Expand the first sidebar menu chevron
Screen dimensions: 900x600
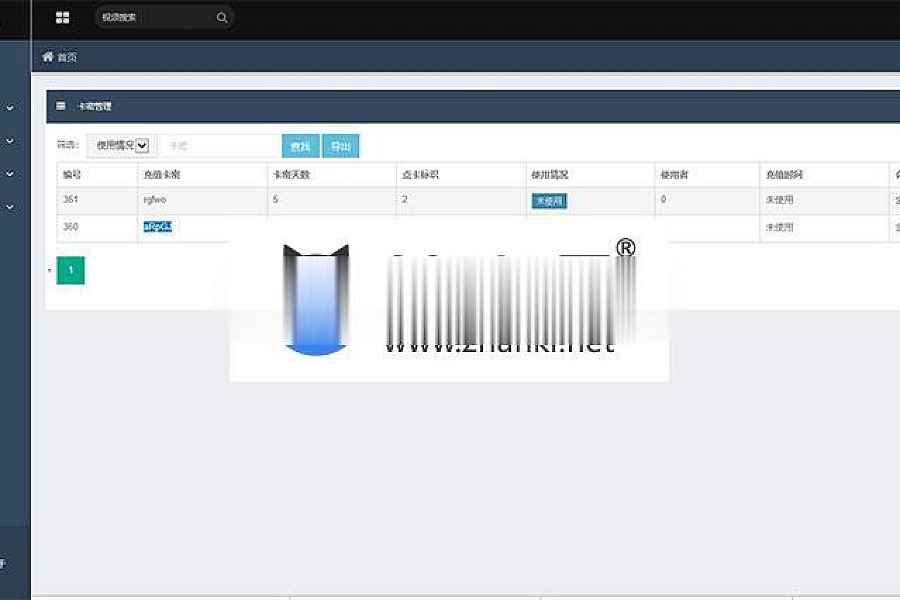(x=10, y=107)
